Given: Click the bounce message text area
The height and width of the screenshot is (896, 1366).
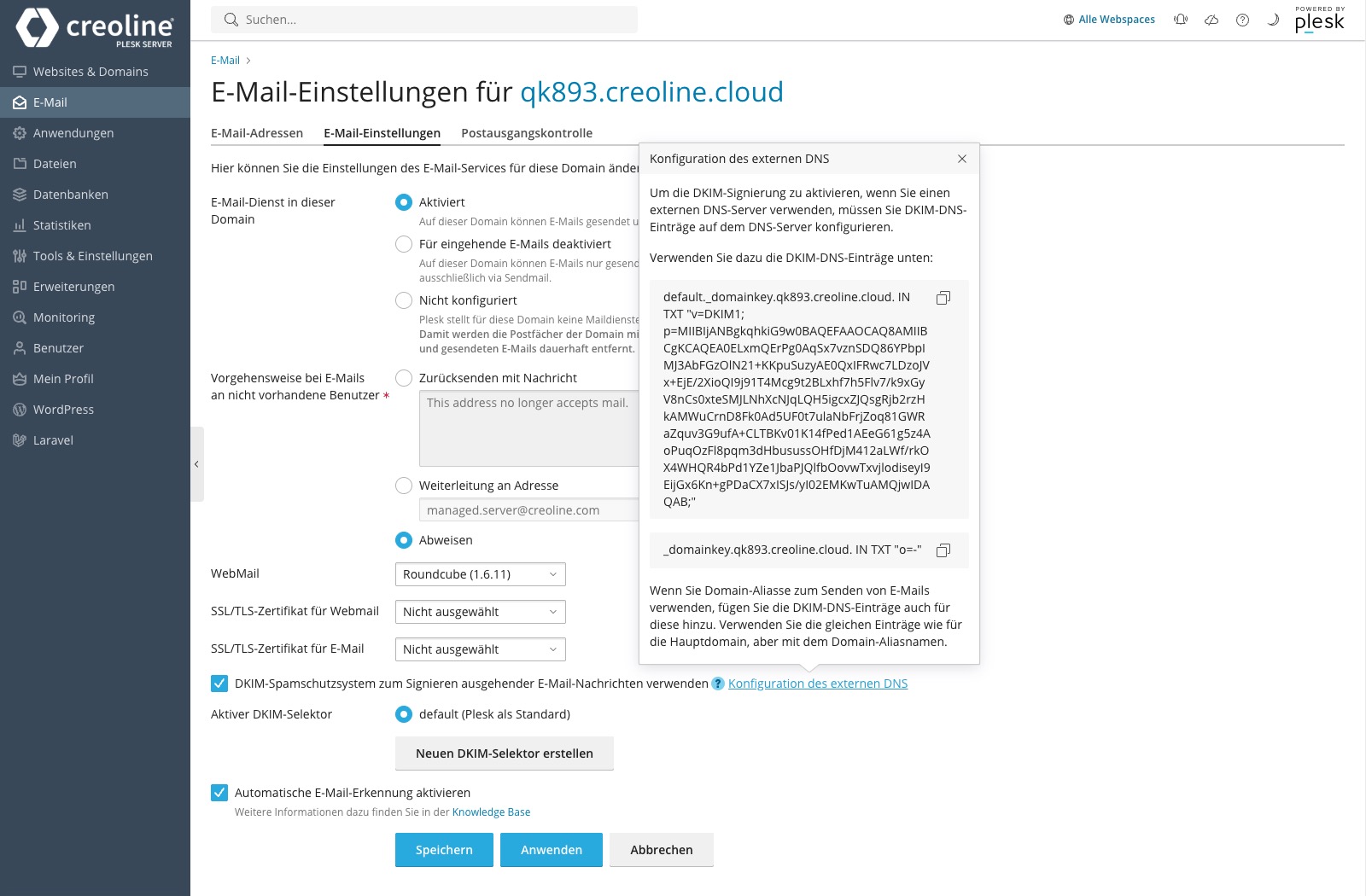Looking at the screenshot, I should [529, 428].
